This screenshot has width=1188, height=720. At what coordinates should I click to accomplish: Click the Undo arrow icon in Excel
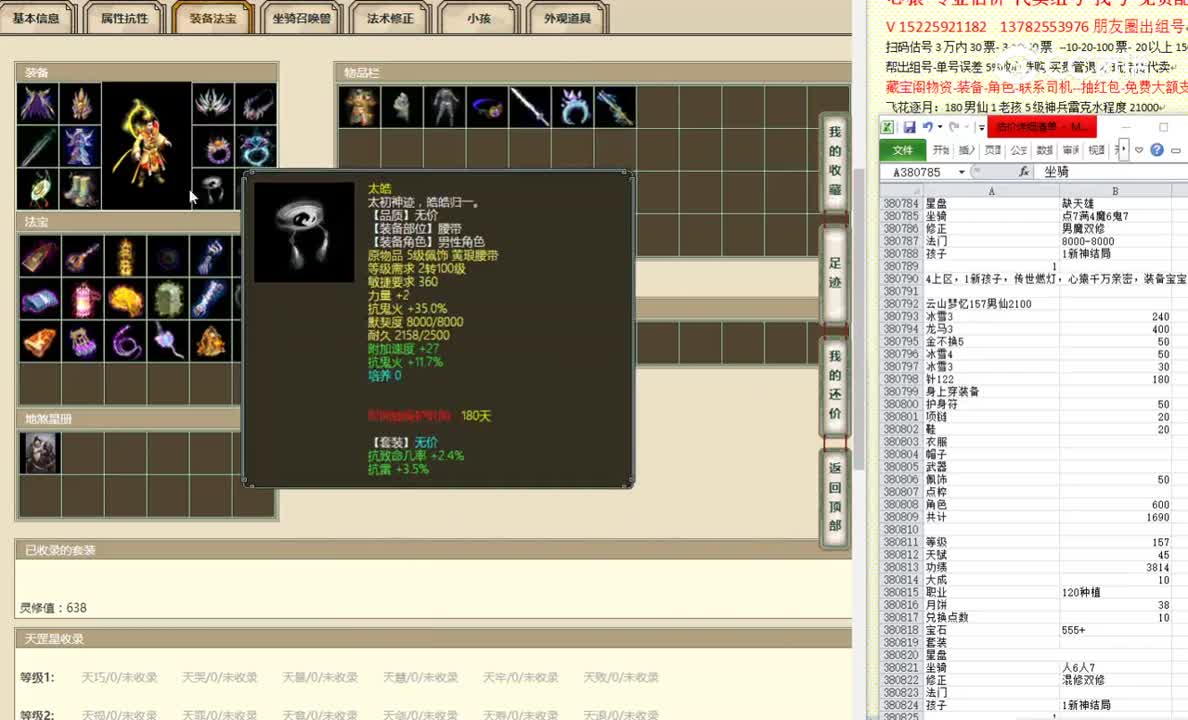tap(928, 126)
